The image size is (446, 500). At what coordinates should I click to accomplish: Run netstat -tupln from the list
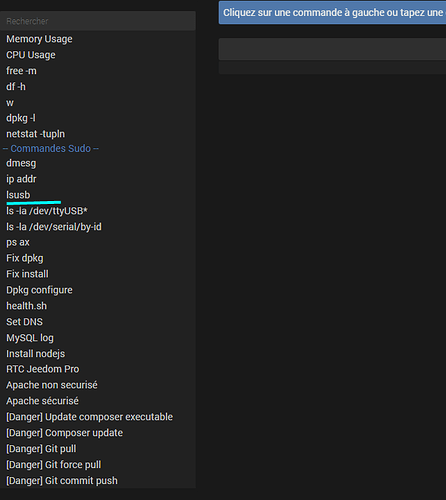click(x=35, y=134)
